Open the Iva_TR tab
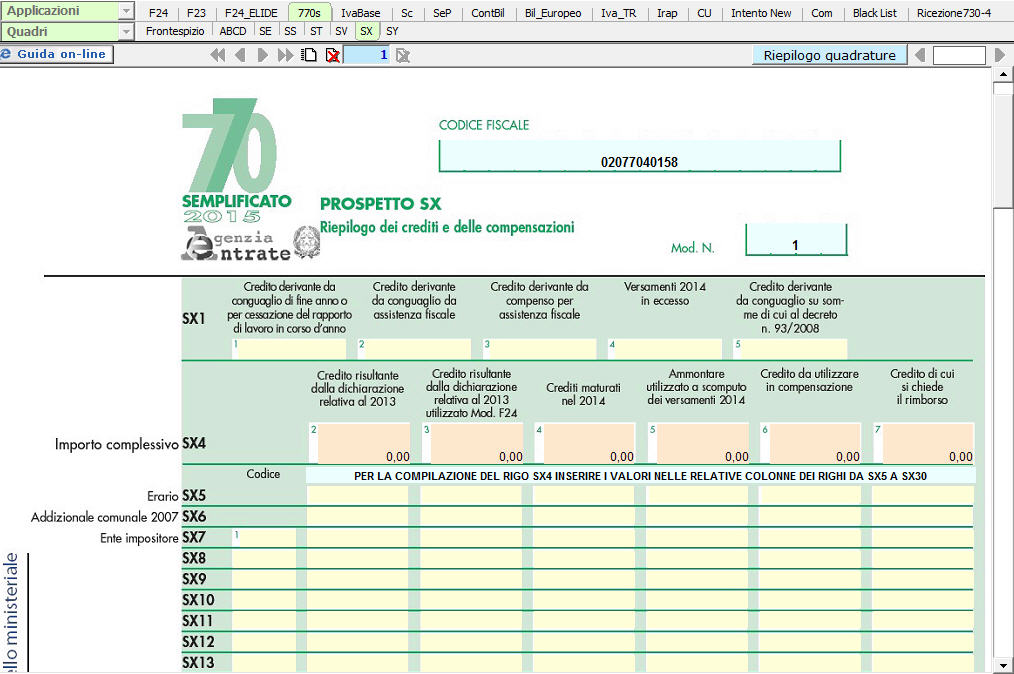Screen dimensions: 1014x674 tap(618, 13)
